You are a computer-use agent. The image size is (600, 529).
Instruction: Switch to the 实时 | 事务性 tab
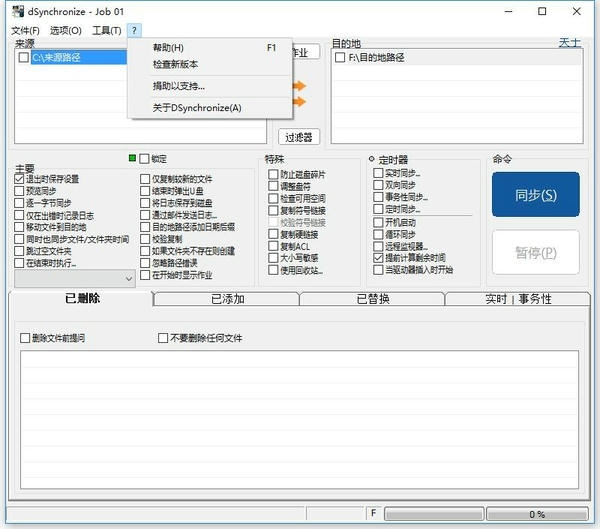pyautogui.click(x=518, y=299)
